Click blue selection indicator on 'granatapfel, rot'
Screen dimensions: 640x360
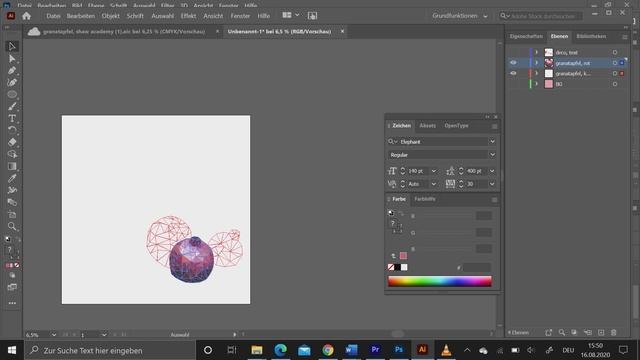622,63
